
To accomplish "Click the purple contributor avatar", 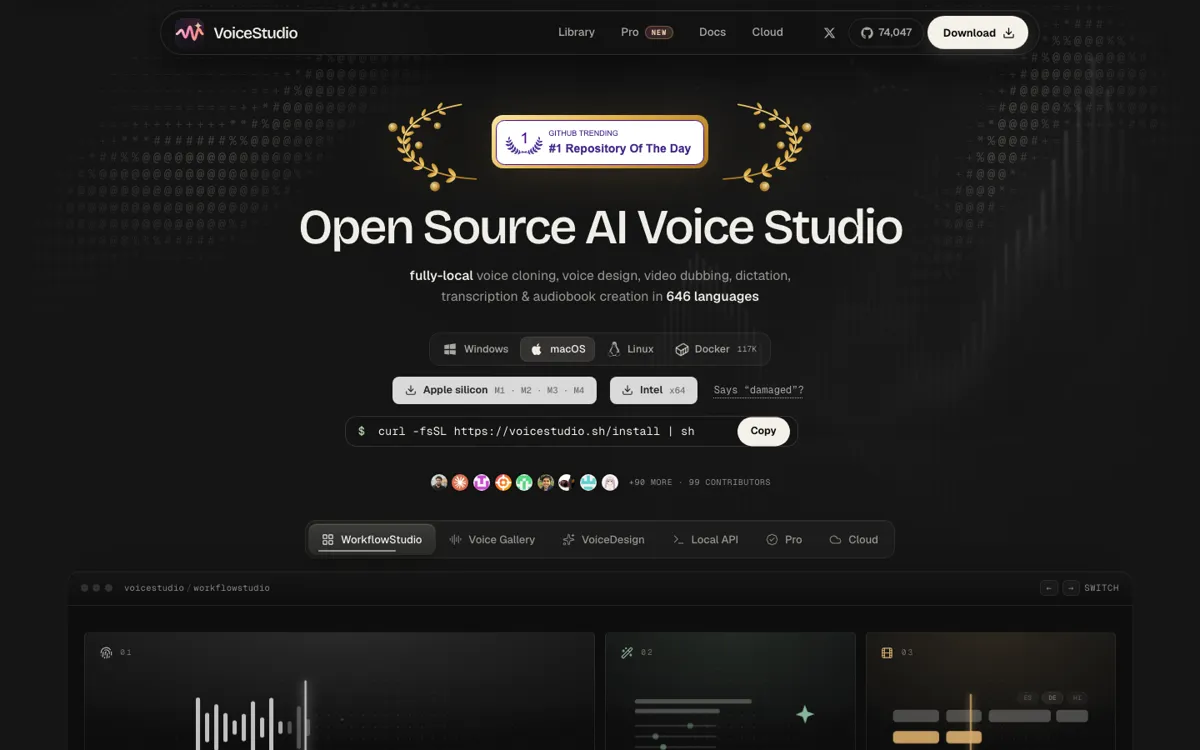I will coord(481,482).
